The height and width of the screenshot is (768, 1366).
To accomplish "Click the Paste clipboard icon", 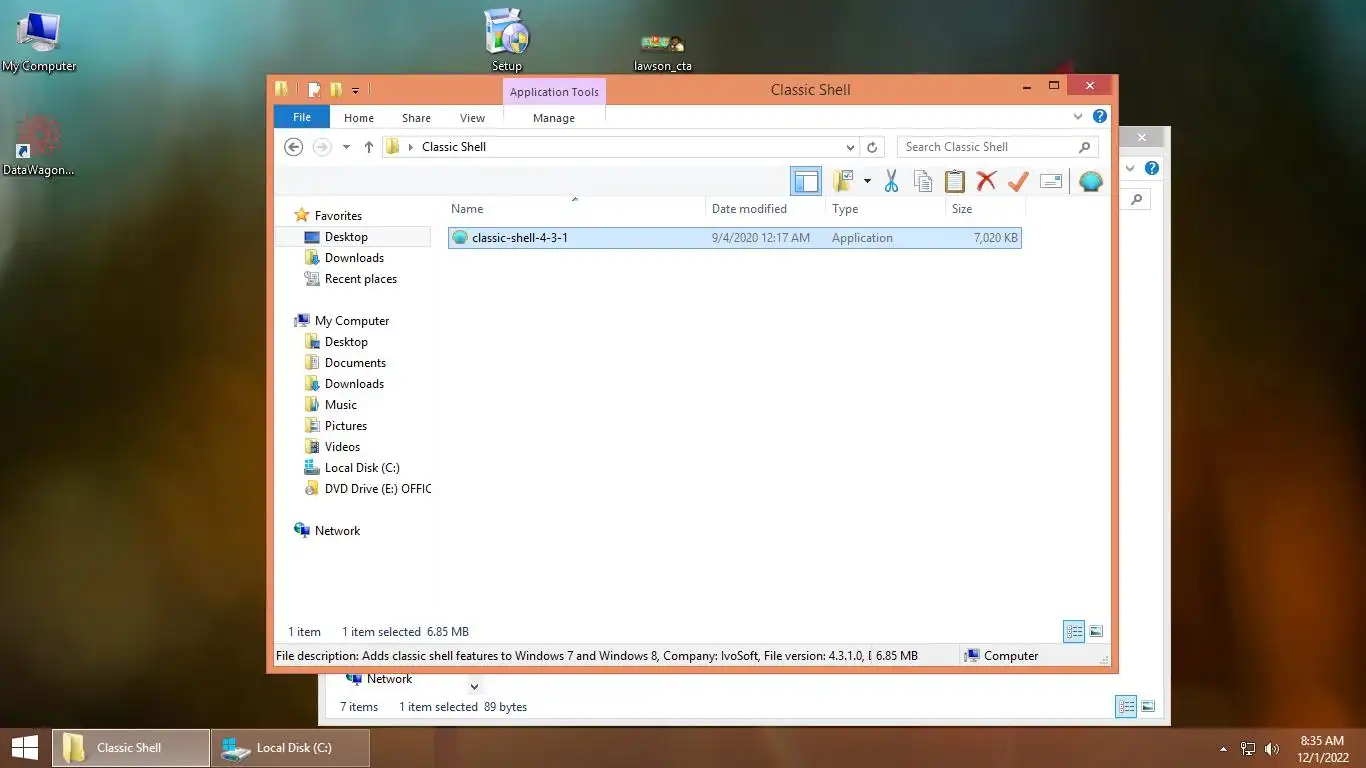I will [955, 181].
